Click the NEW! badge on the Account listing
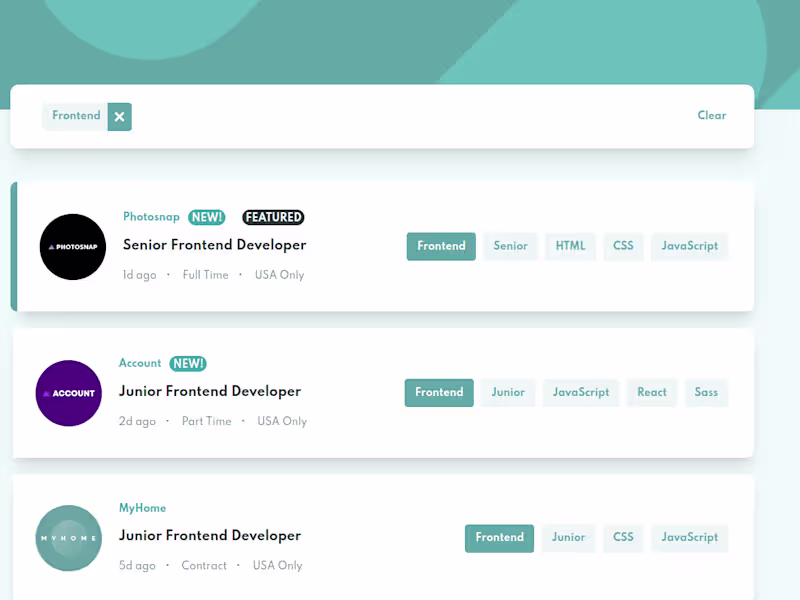This screenshot has height=600, width=800. point(188,363)
